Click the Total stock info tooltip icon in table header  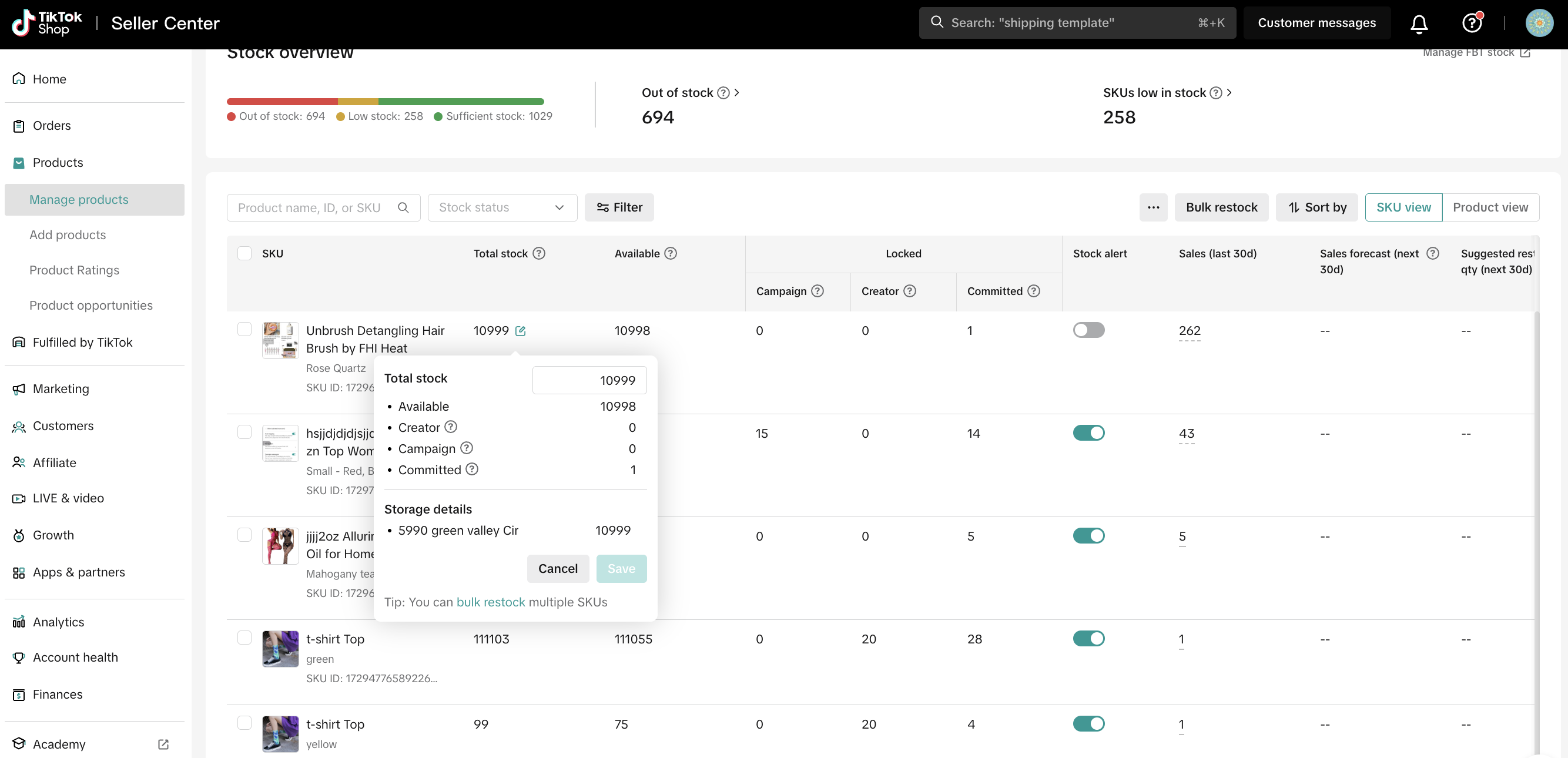point(539,254)
